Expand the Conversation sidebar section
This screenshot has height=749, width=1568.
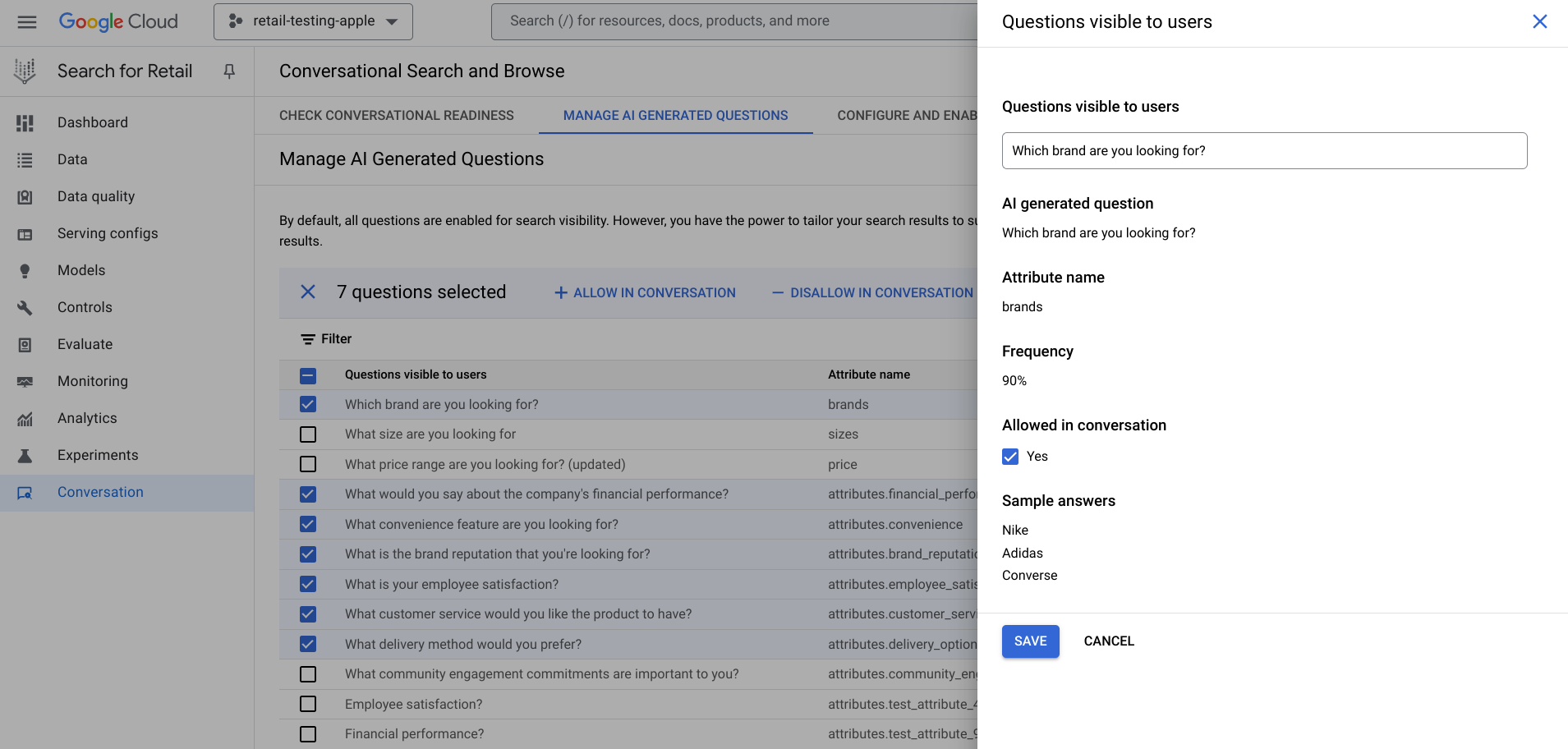(x=100, y=492)
